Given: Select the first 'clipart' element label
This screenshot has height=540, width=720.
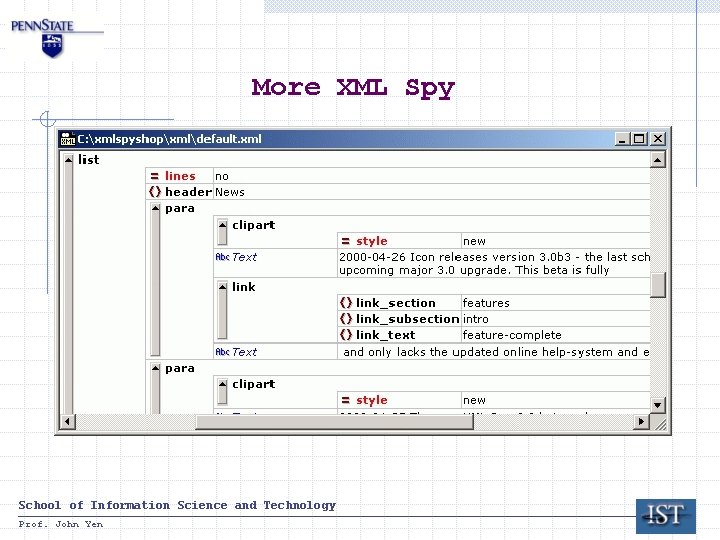Looking at the screenshot, I should [x=253, y=225].
